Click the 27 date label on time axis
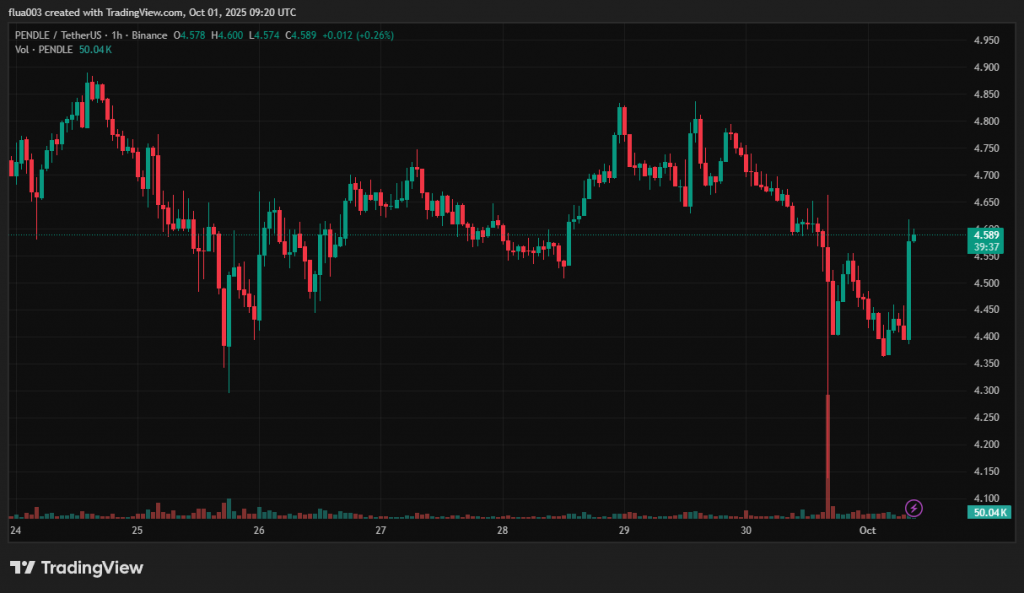Screen dimensions: 1024x593 pos(381,530)
